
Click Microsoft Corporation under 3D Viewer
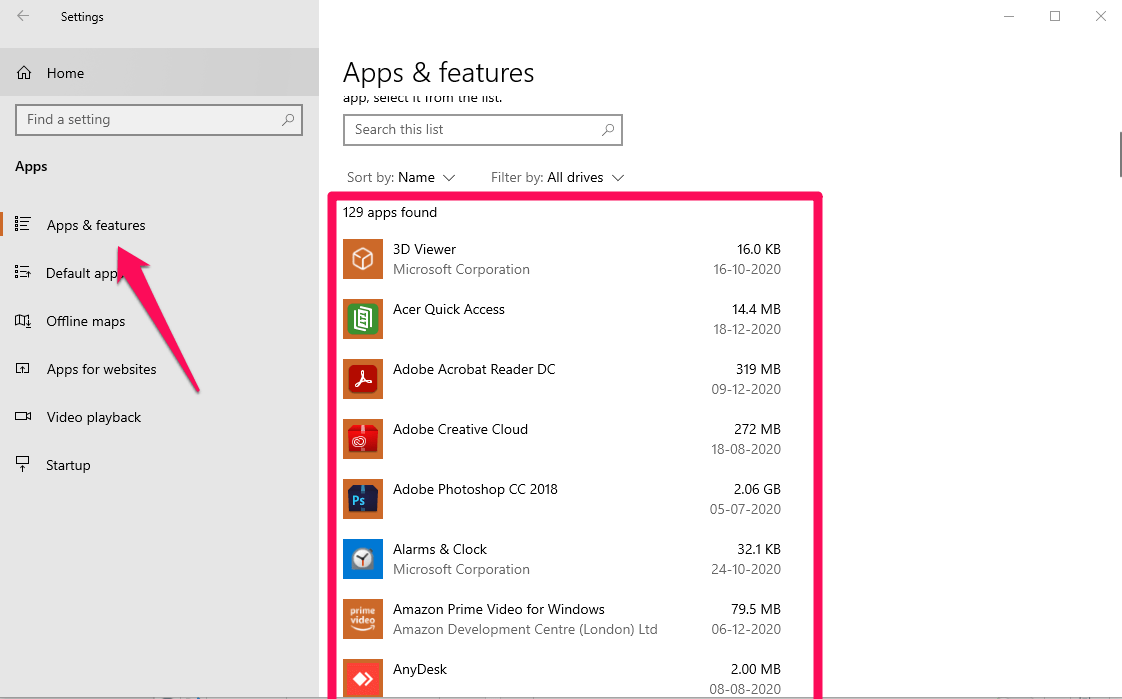(462, 269)
